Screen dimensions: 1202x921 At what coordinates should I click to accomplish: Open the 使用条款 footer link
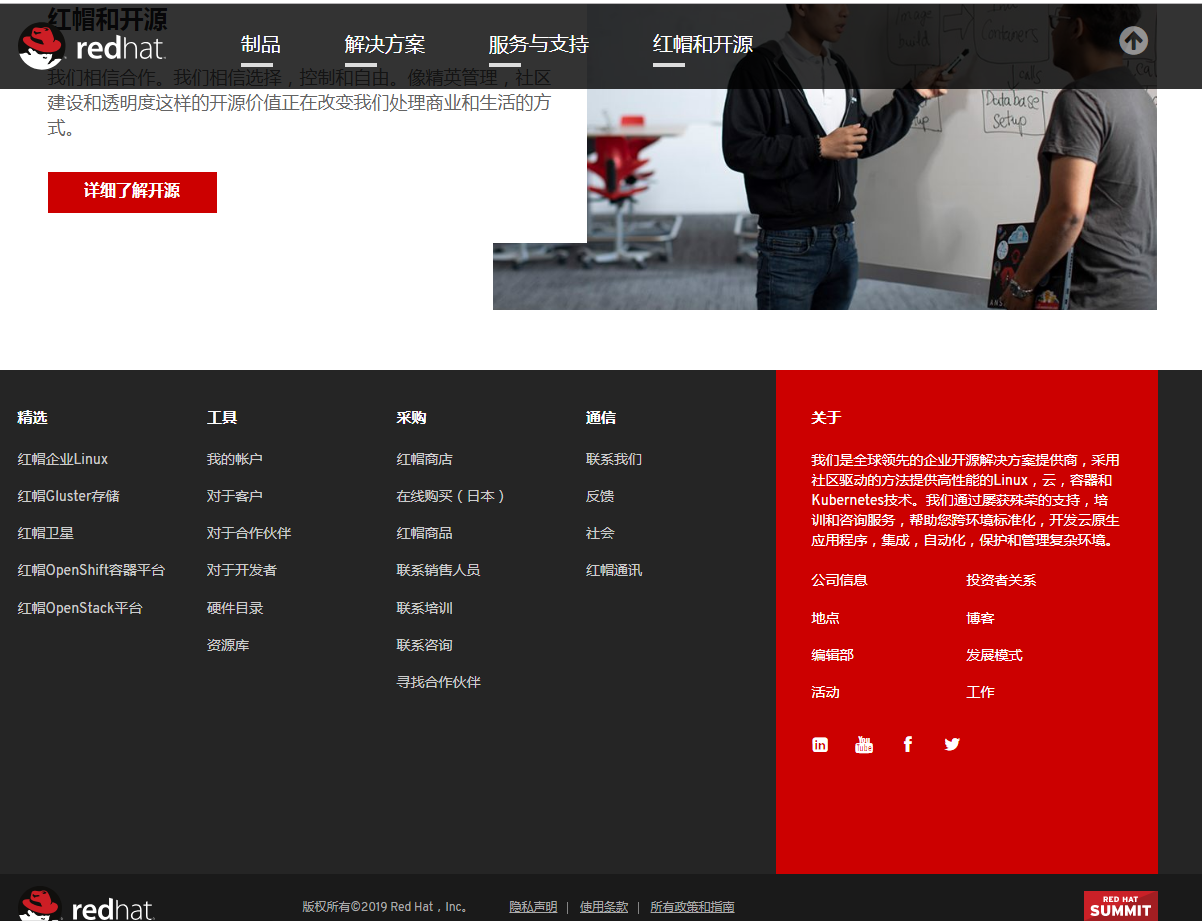pyautogui.click(x=604, y=907)
